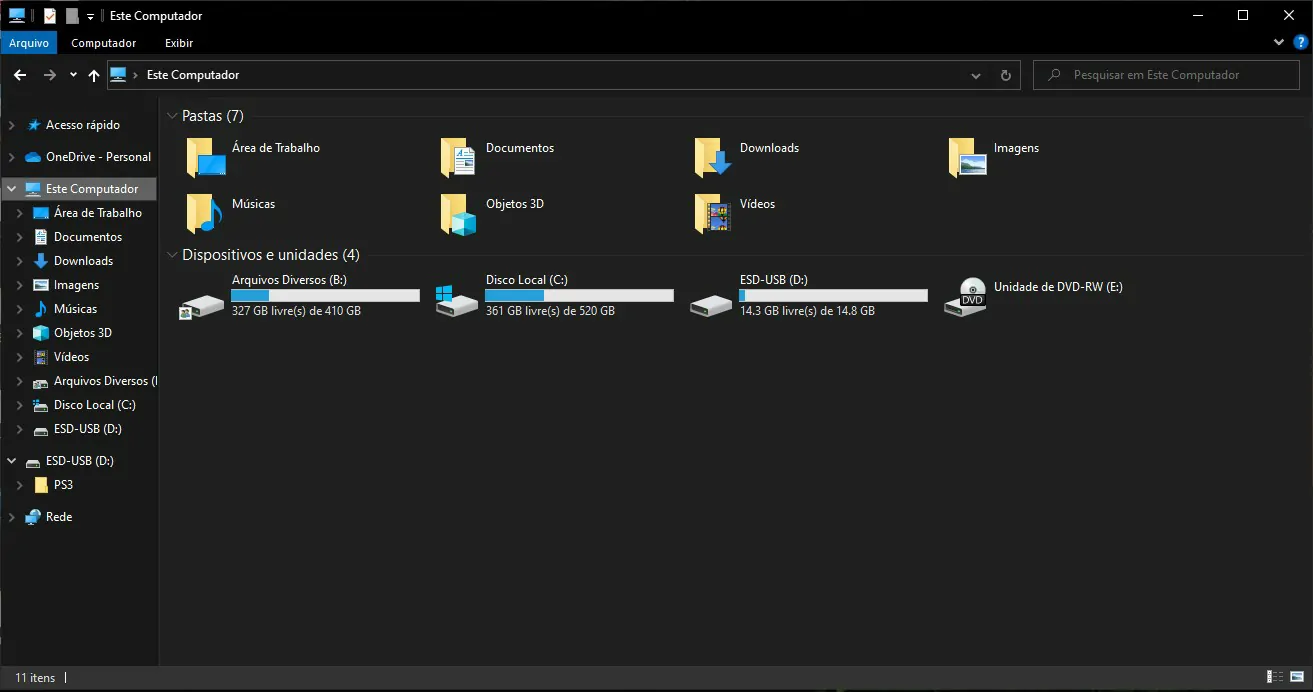Image resolution: width=1313 pixels, height=692 pixels.
Task: Click the Disco Local (C:) capacity bar
Action: (579, 295)
